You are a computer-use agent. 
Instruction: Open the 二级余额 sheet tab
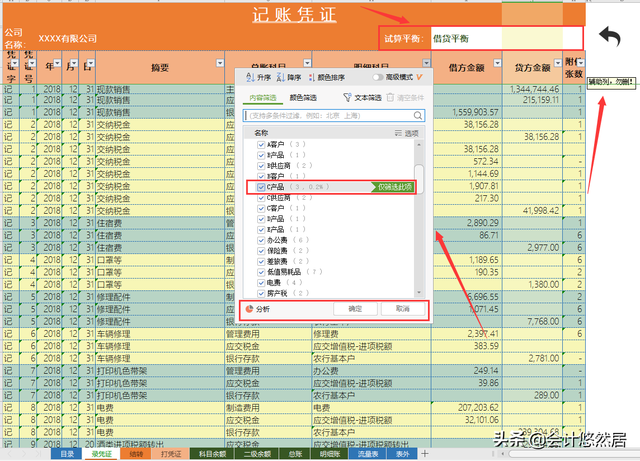coord(257,454)
